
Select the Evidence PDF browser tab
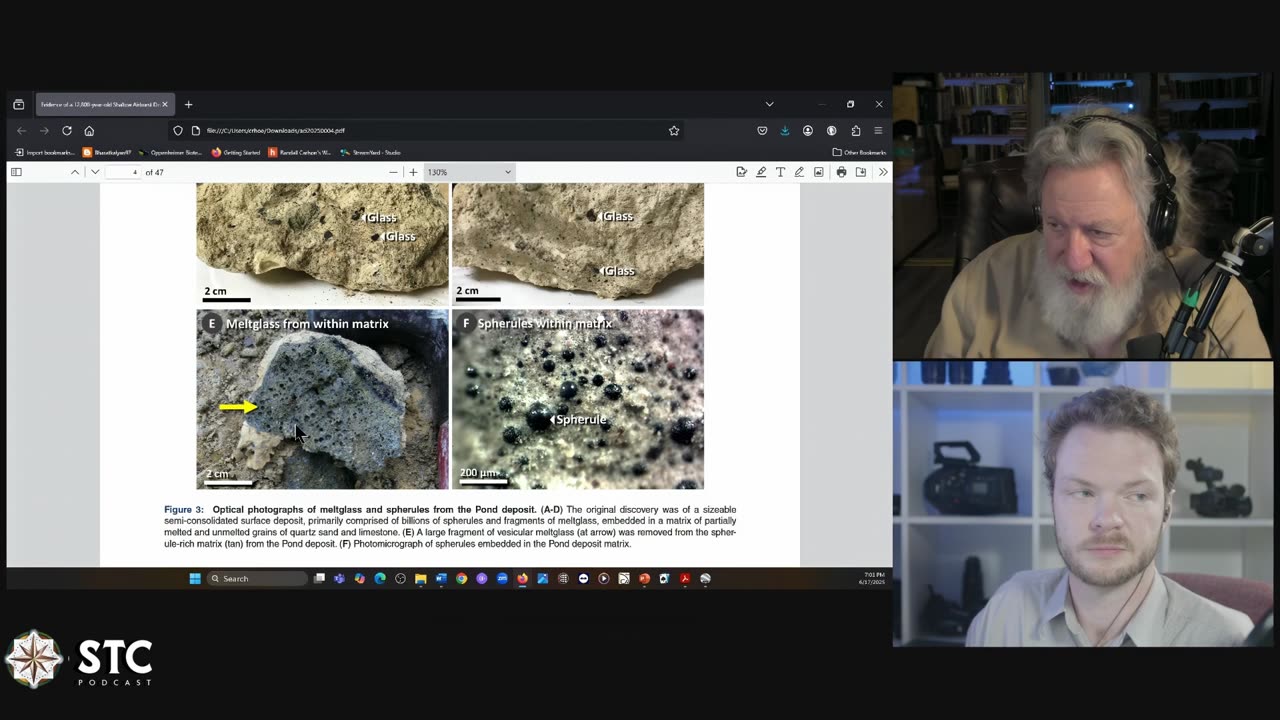(100, 104)
